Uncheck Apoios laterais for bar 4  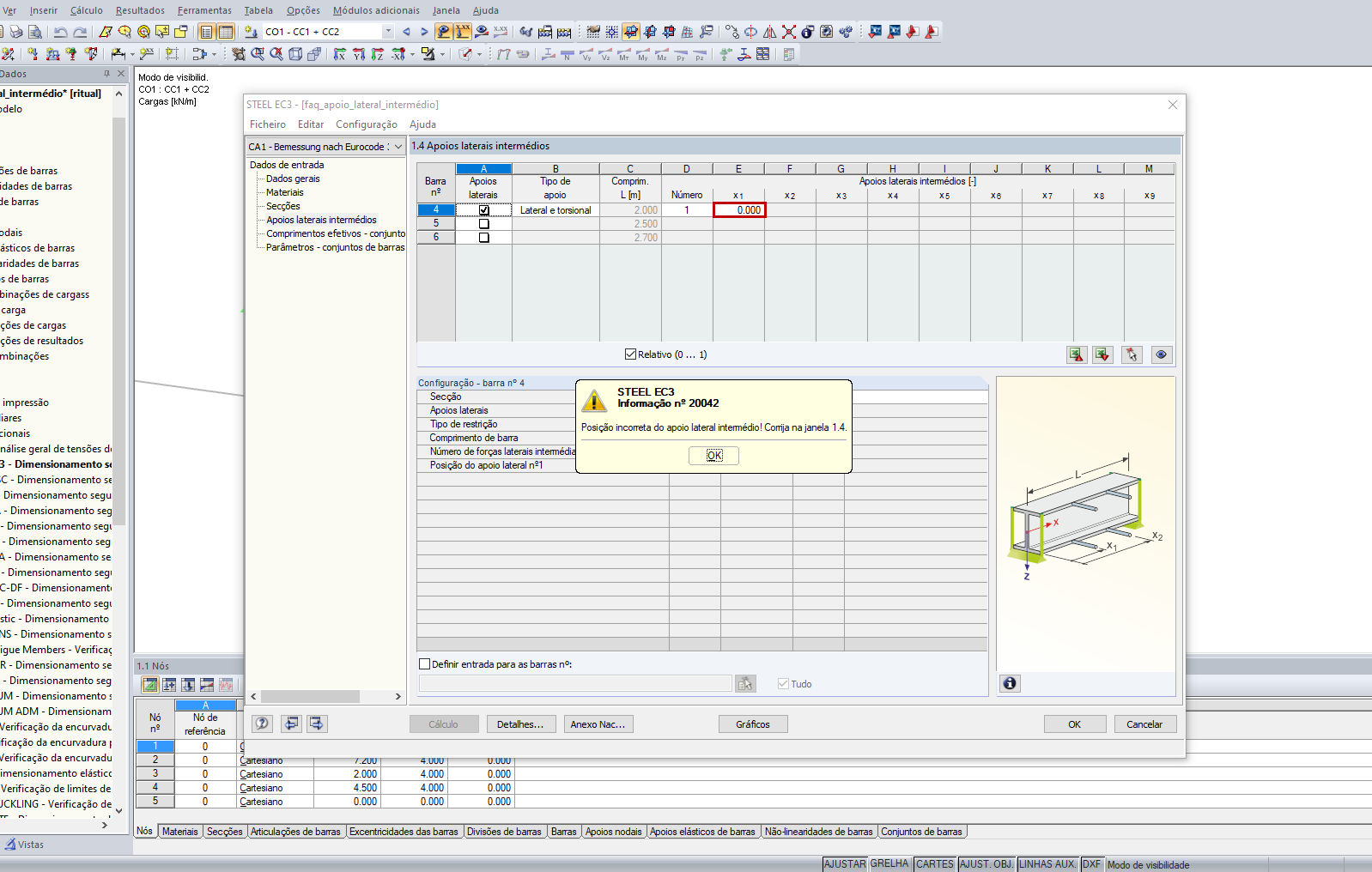(x=484, y=210)
